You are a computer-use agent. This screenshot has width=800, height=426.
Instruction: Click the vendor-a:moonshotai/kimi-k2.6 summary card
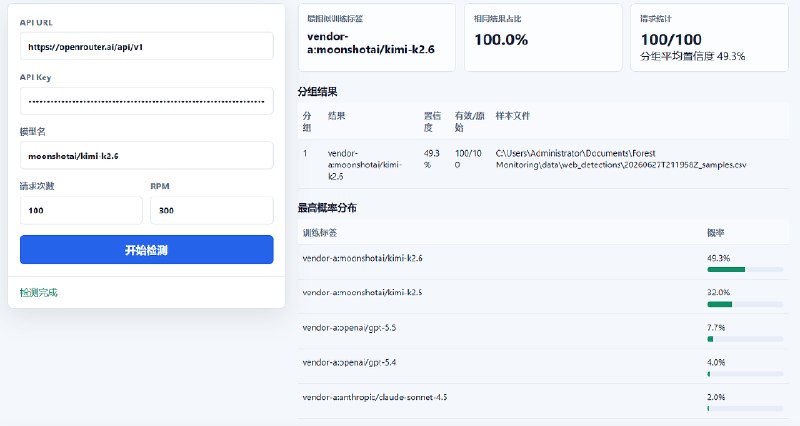(377, 37)
